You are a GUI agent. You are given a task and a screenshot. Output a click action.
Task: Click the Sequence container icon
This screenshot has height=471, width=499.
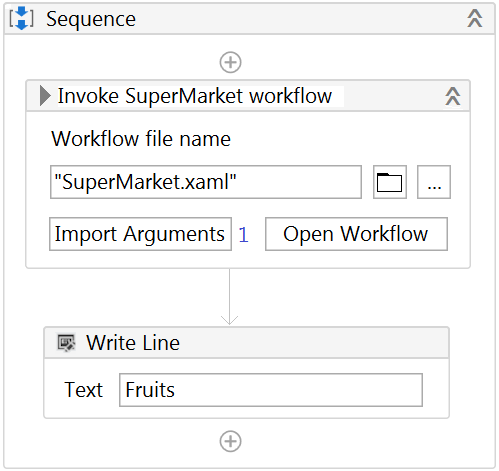21,18
